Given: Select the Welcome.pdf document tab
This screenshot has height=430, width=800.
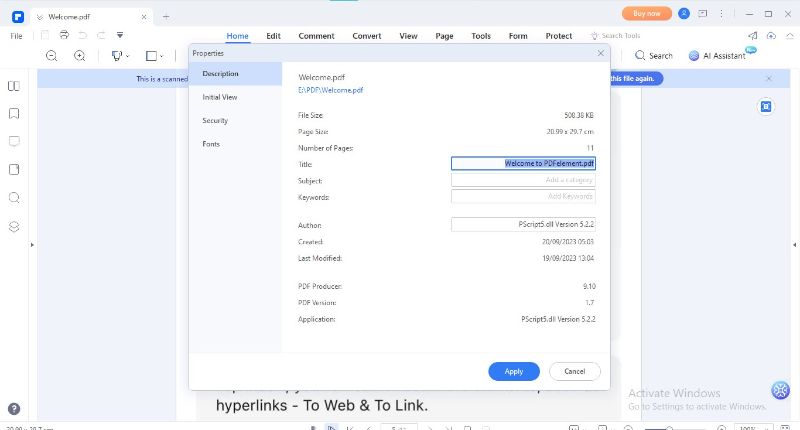Looking at the screenshot, I should coord(90,17).
